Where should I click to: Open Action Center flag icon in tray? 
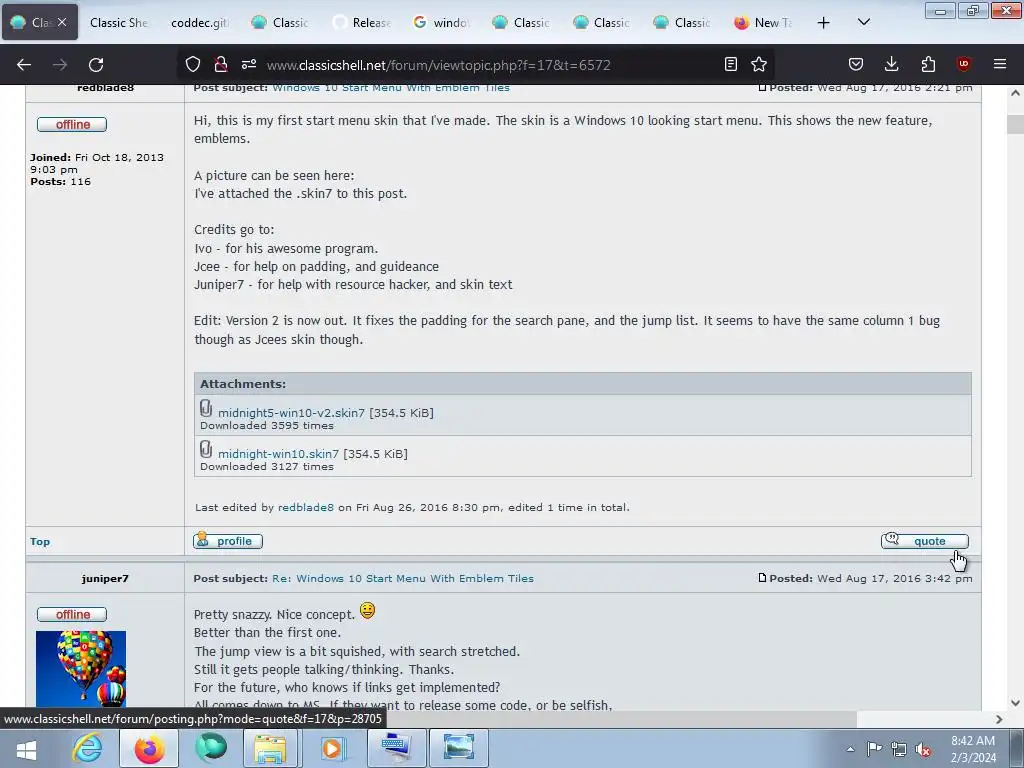[874, 749]
